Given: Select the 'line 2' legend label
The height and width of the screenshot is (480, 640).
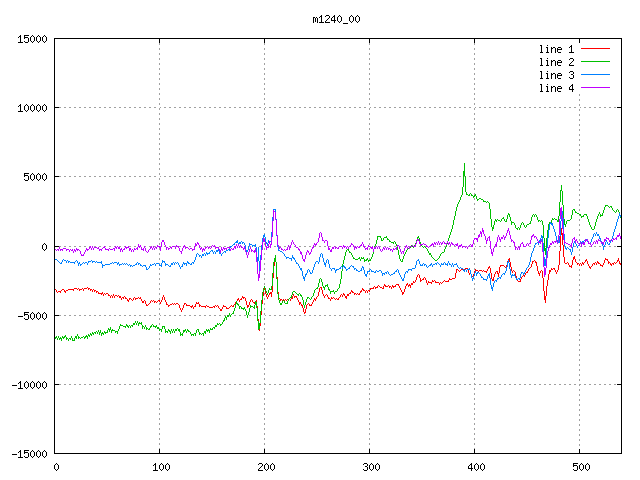Looking at the screenshot, I should click(556, 62).
